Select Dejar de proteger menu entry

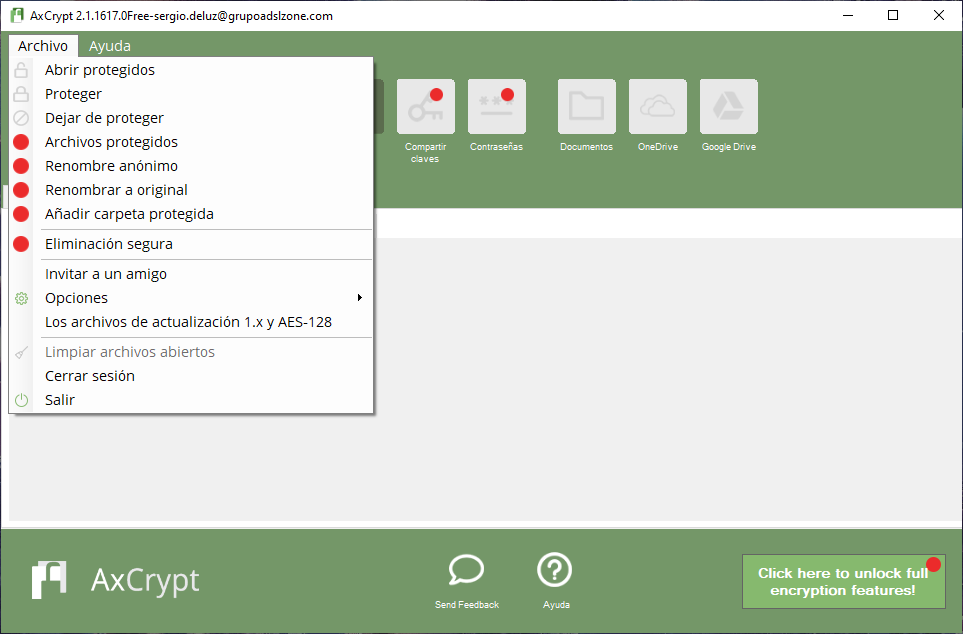pos(104,118)
